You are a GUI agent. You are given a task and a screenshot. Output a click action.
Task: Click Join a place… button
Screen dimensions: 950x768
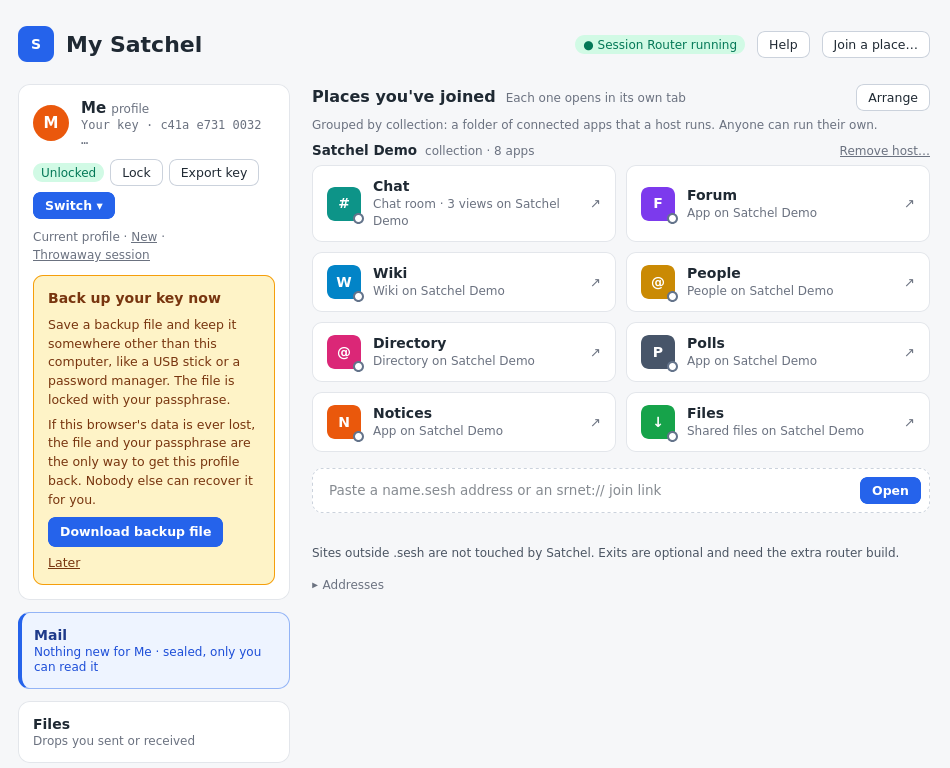tap(875, 45)
